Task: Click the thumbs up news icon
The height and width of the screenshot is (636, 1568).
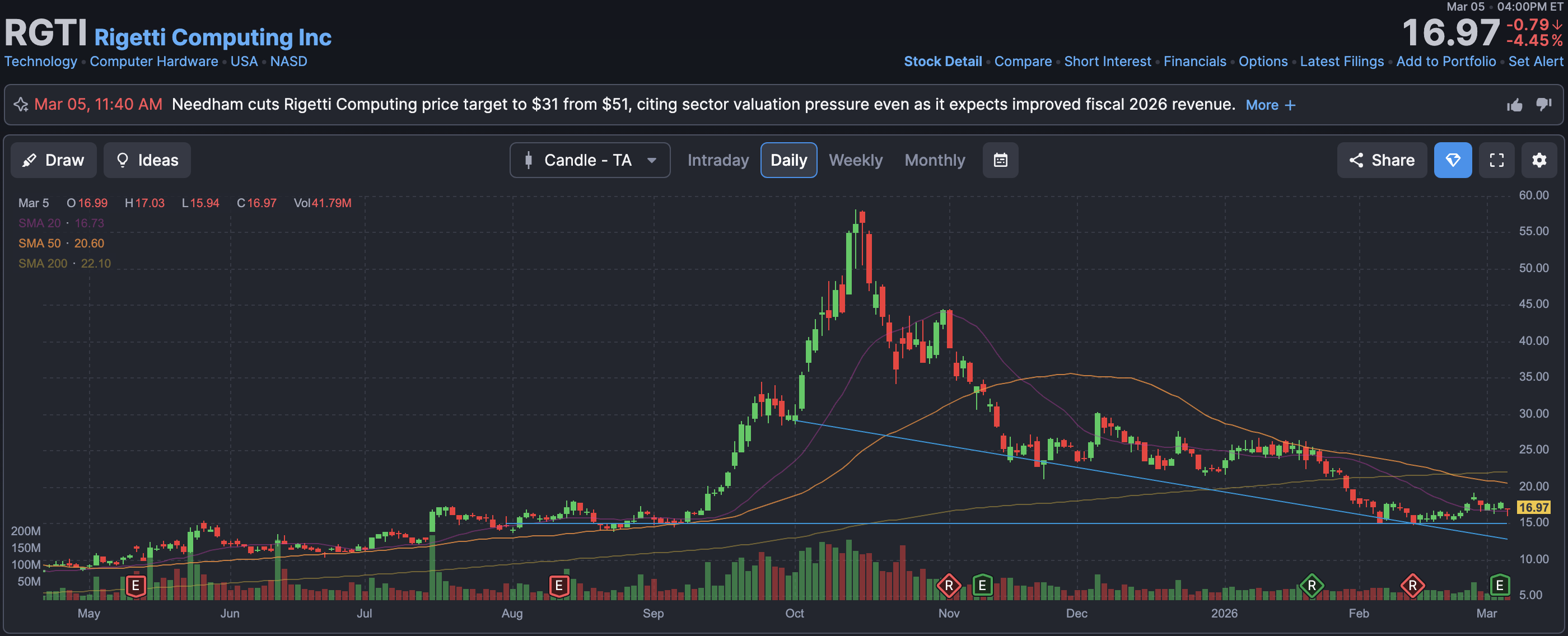Action: click(1514, 105)
